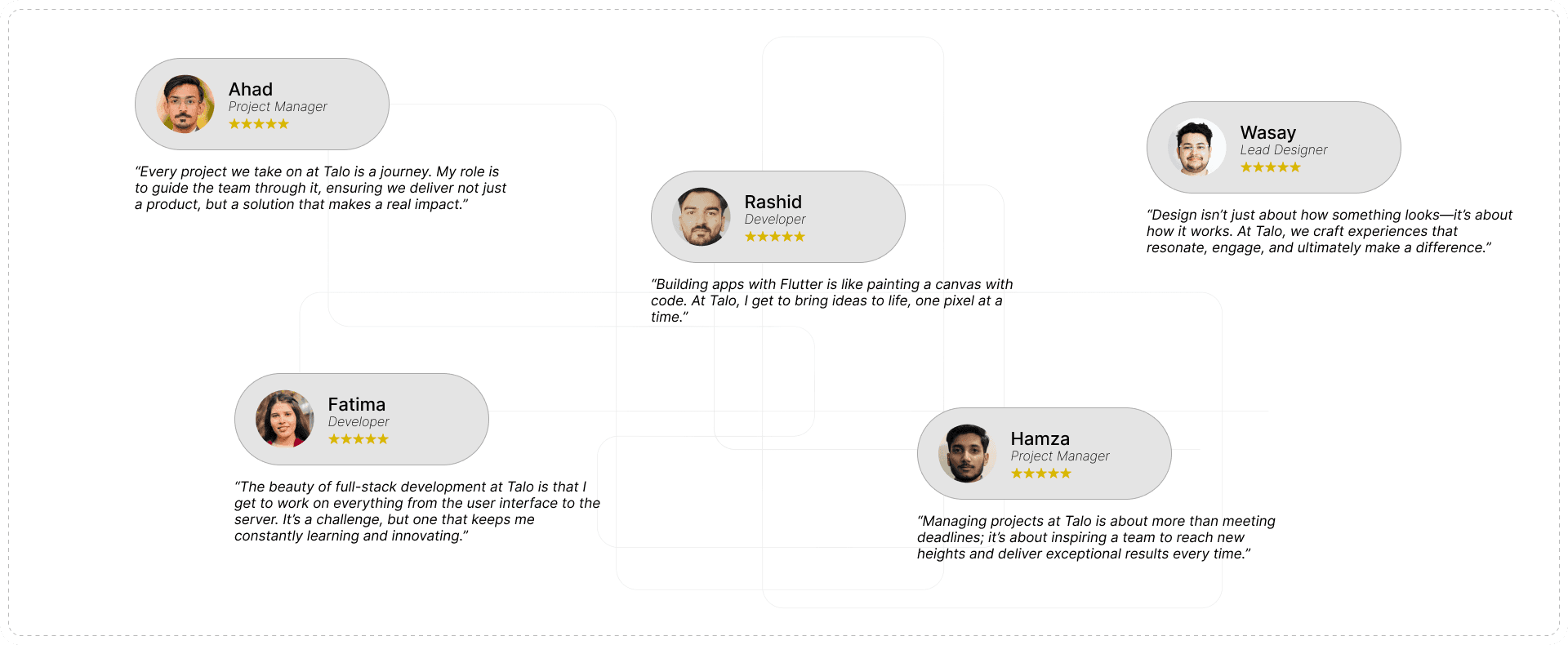1568x645 pixels.
Task: Click Hamza's "Project Manager" role label
Action: point(1060,456)
